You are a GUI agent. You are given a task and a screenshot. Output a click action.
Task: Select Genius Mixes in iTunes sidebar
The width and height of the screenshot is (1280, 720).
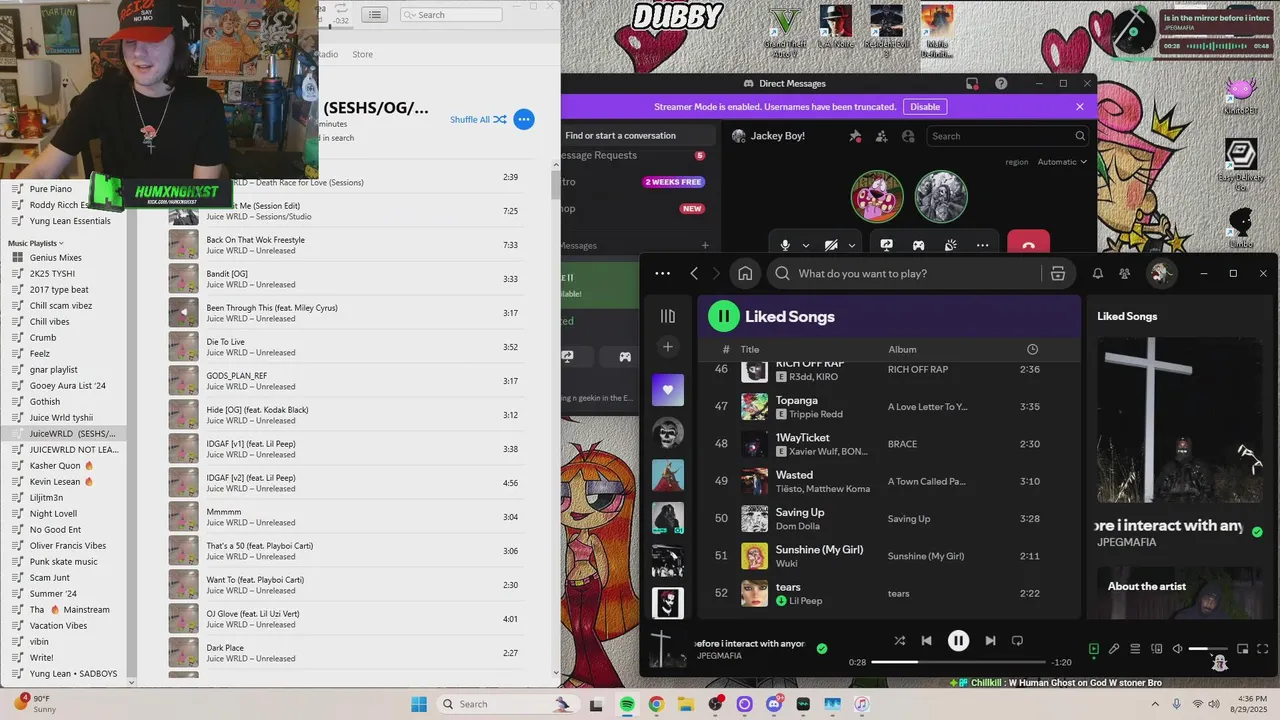coord(55,257)
